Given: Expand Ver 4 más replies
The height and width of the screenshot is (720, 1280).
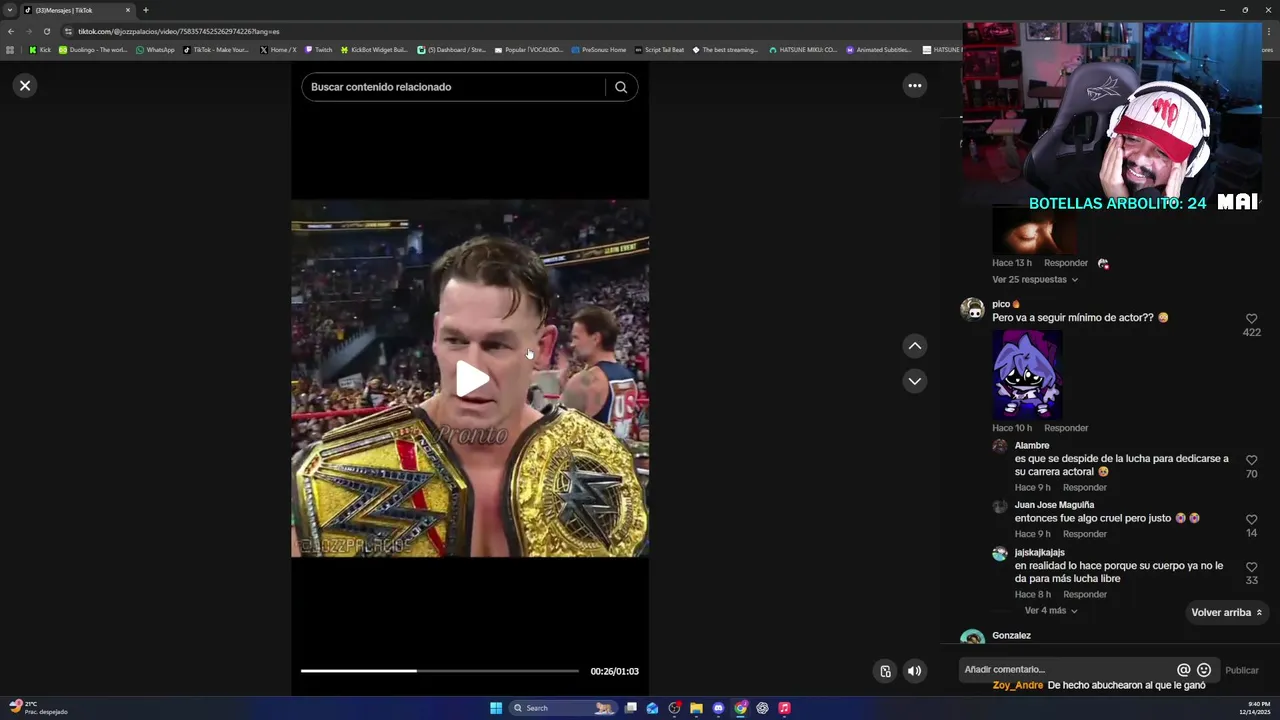Looking at the screenshot, I should pyautogui.click(x=1051, y=611).
